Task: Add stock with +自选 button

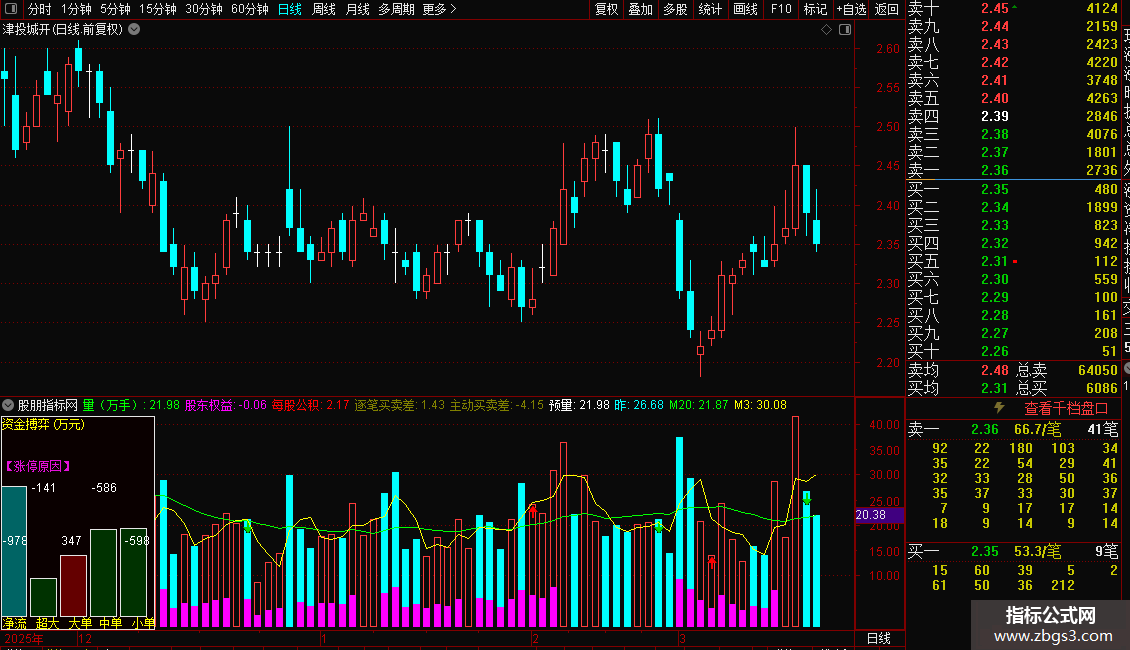Action: click(851, 9)
